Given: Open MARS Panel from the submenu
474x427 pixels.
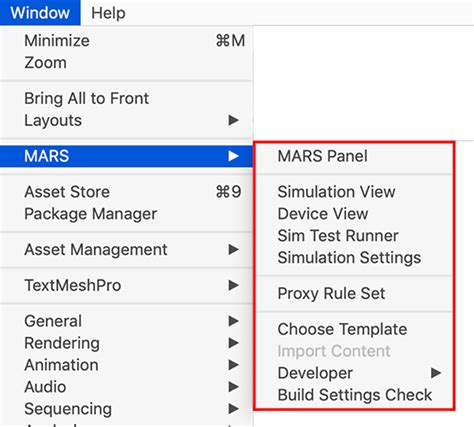Looking at the screenshot, I should [x=354, y=156].
